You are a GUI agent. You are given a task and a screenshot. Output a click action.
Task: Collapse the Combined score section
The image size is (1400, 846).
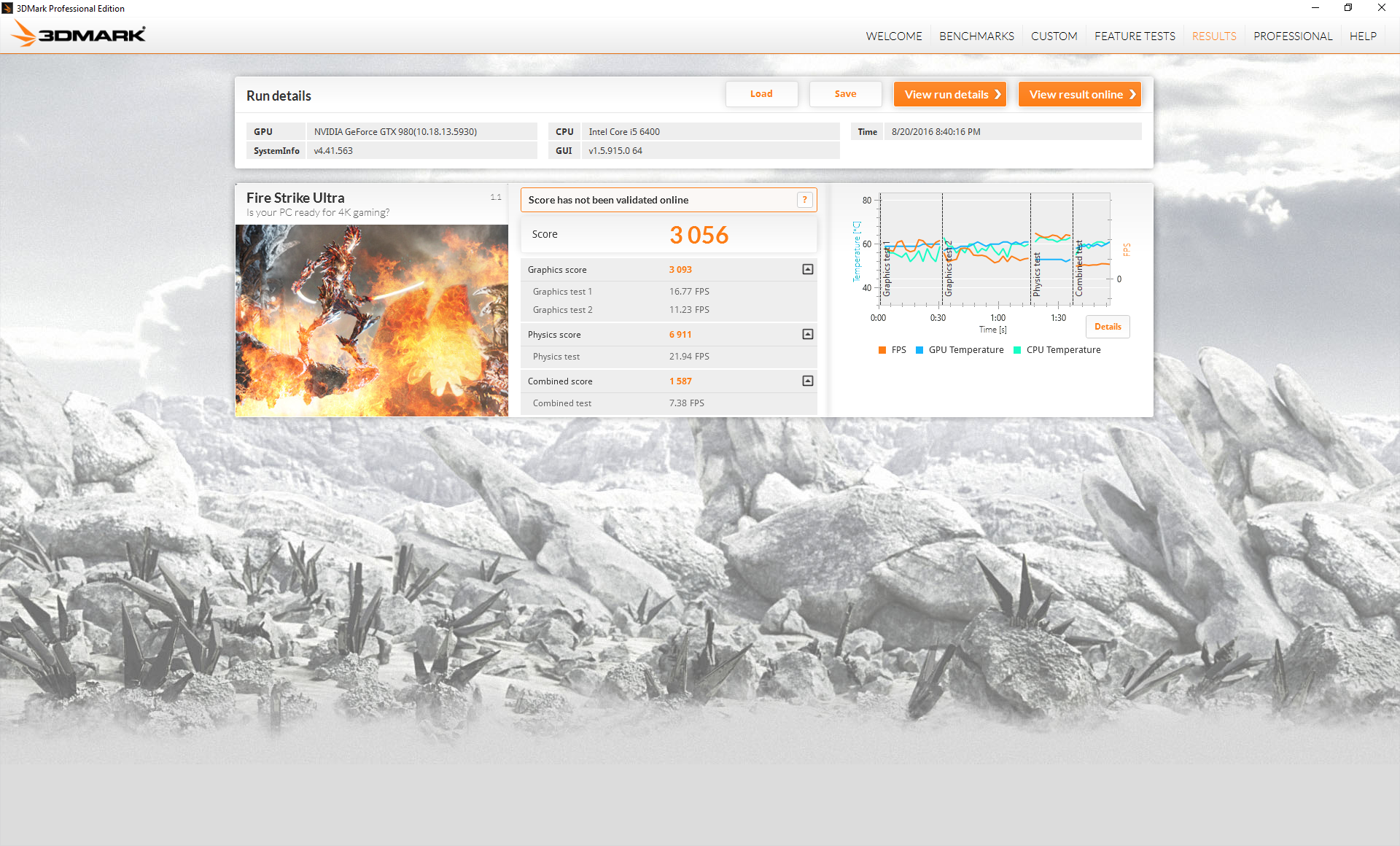pos(808,381)
